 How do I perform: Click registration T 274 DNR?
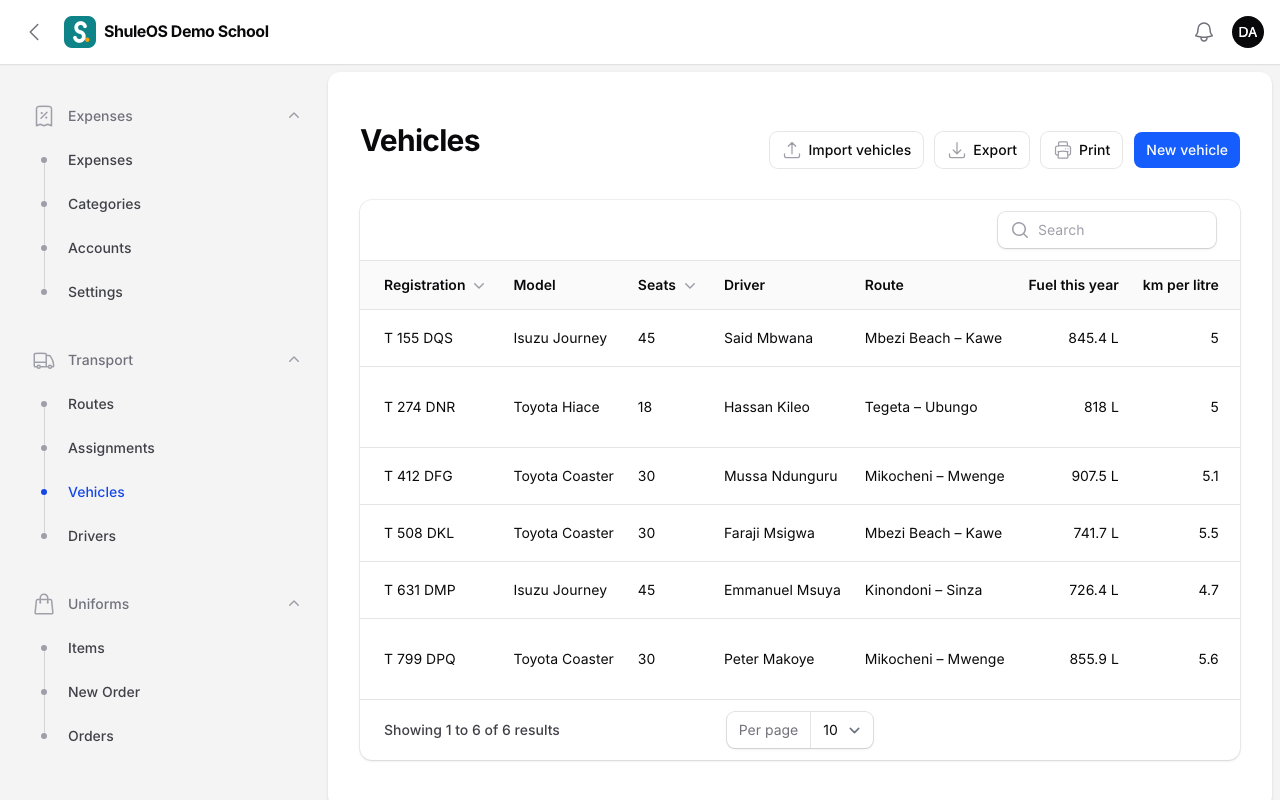pyautogui.click(x=419, y=407)
